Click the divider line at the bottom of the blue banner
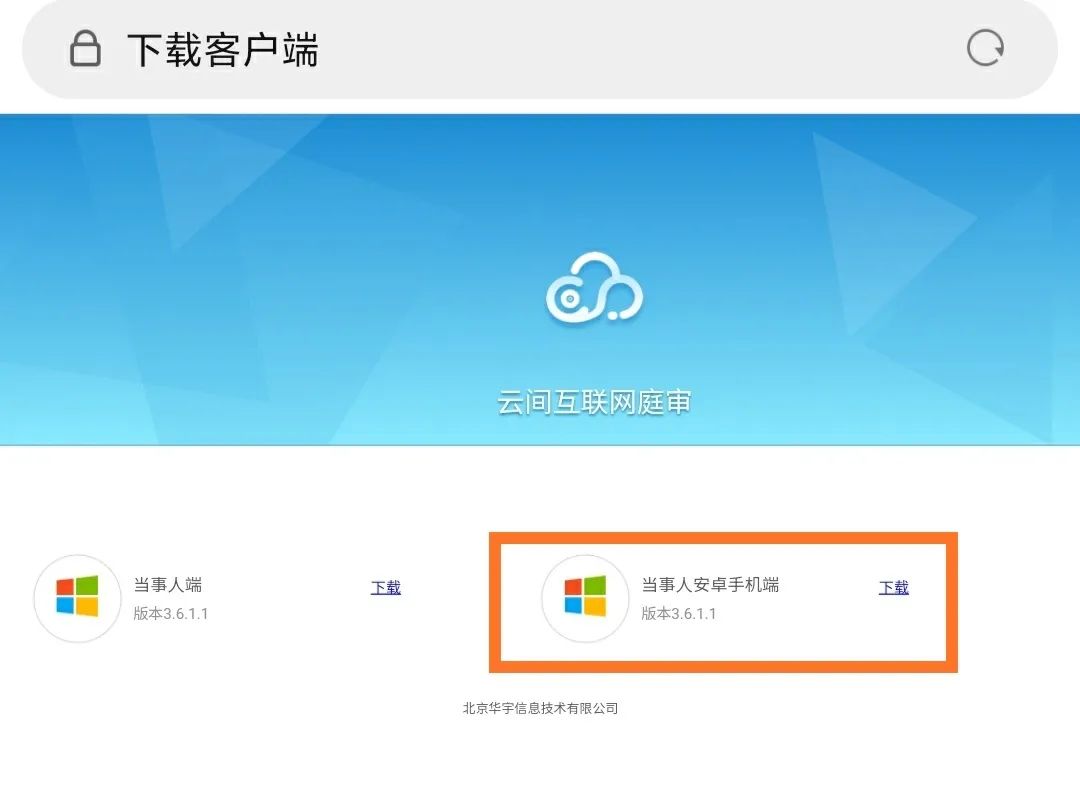Image resolution: width=1080 pixels, height=809 pixels. [x=540, y=445]
